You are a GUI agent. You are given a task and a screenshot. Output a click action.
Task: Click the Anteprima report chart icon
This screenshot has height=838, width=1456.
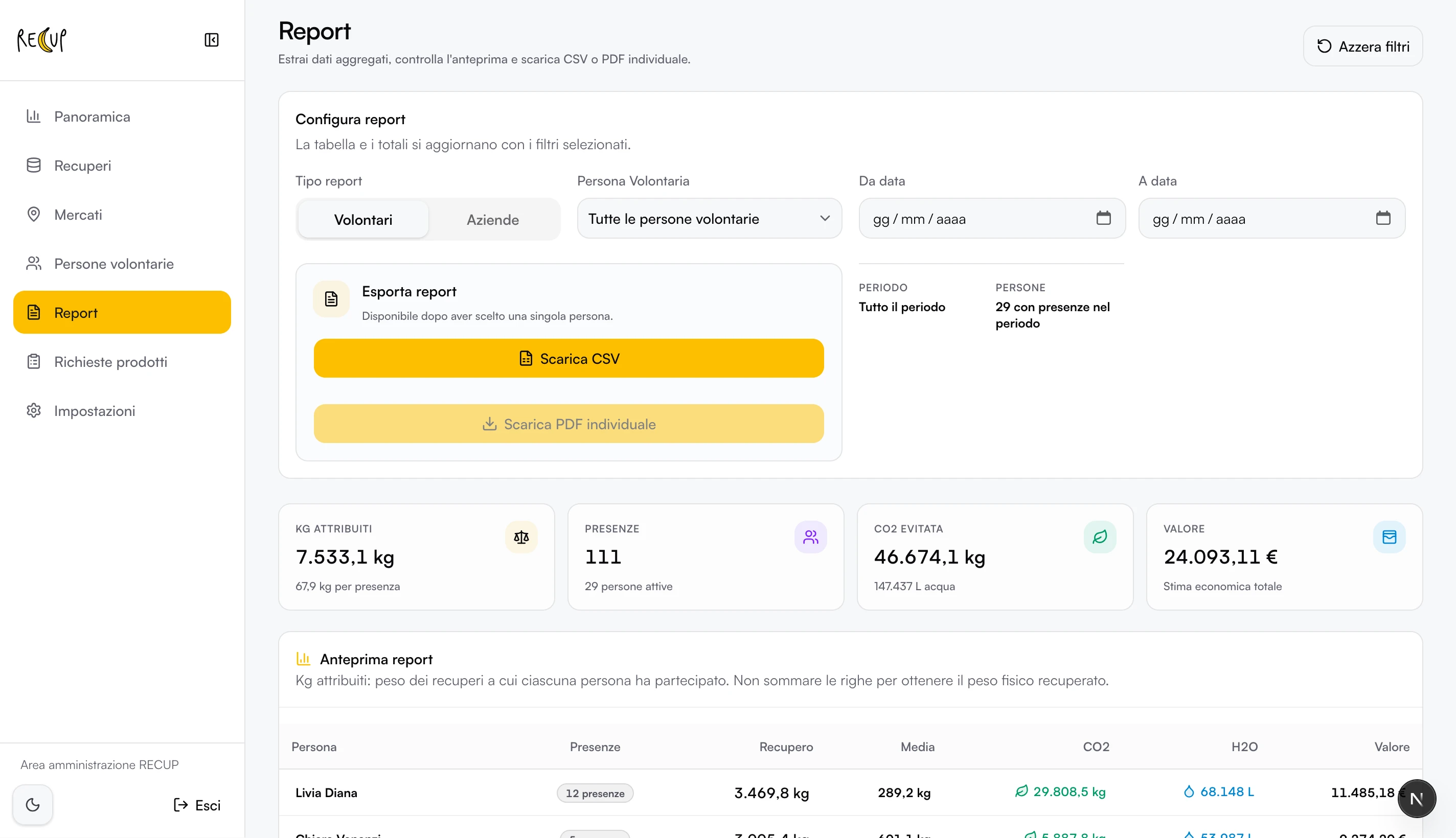click(x=303, y=659)
